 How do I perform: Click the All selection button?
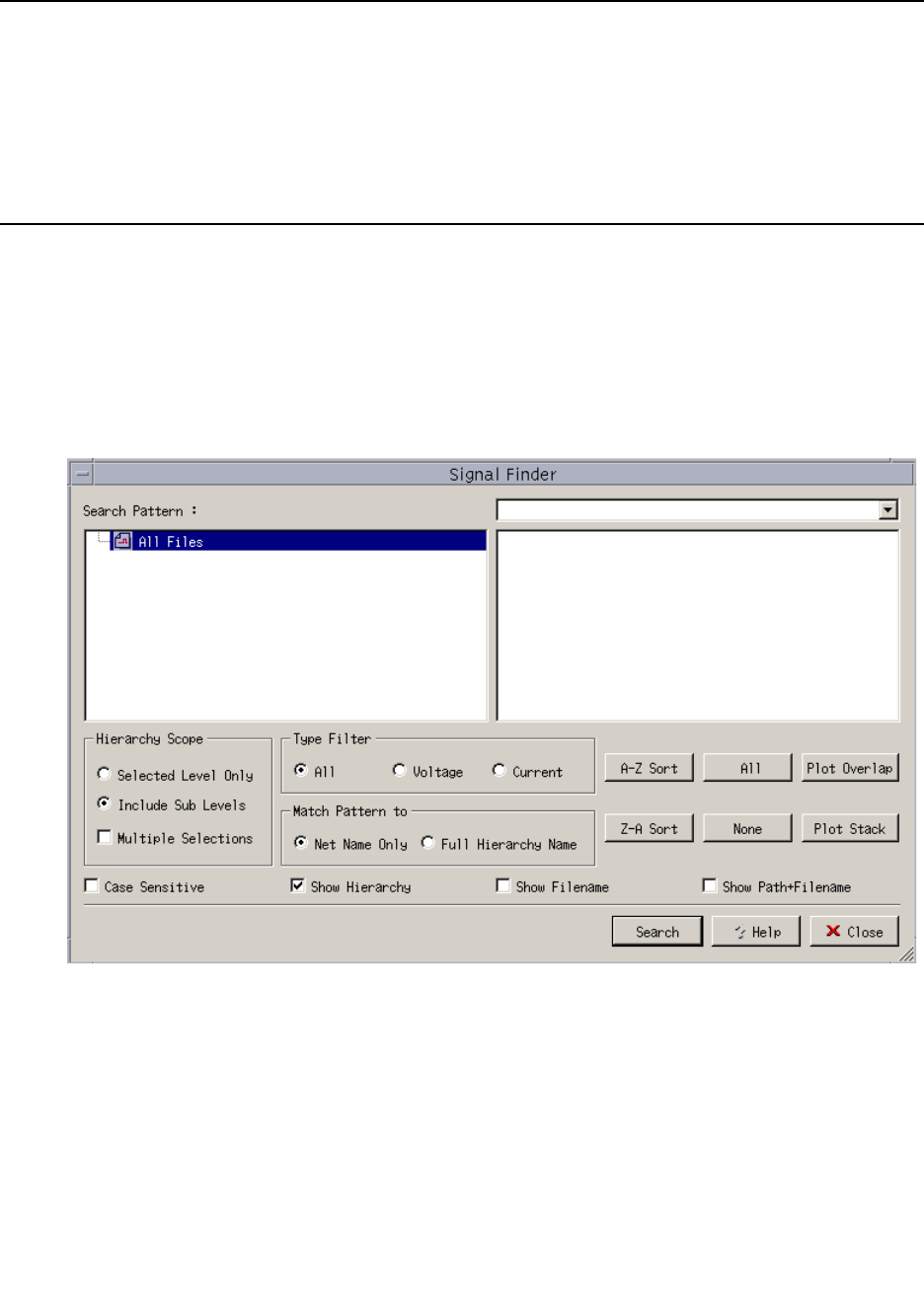click(x=747, y=768)
